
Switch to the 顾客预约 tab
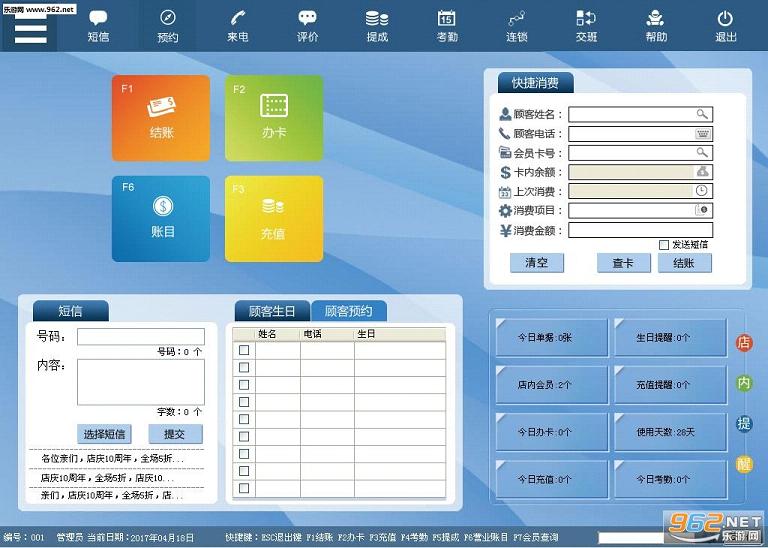click(x=349, y=311)
